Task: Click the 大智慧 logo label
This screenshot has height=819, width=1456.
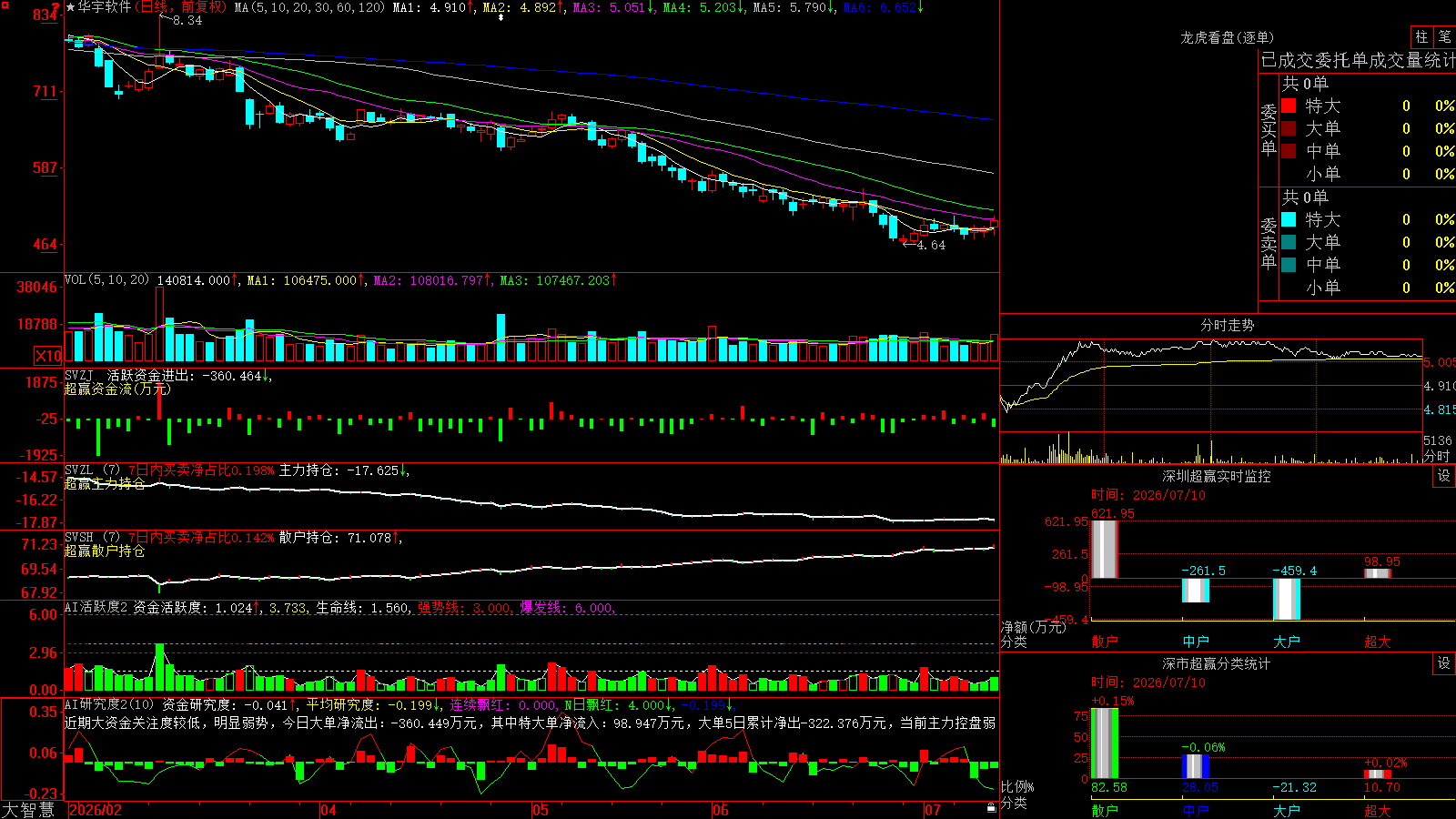Action: [28, 810]
